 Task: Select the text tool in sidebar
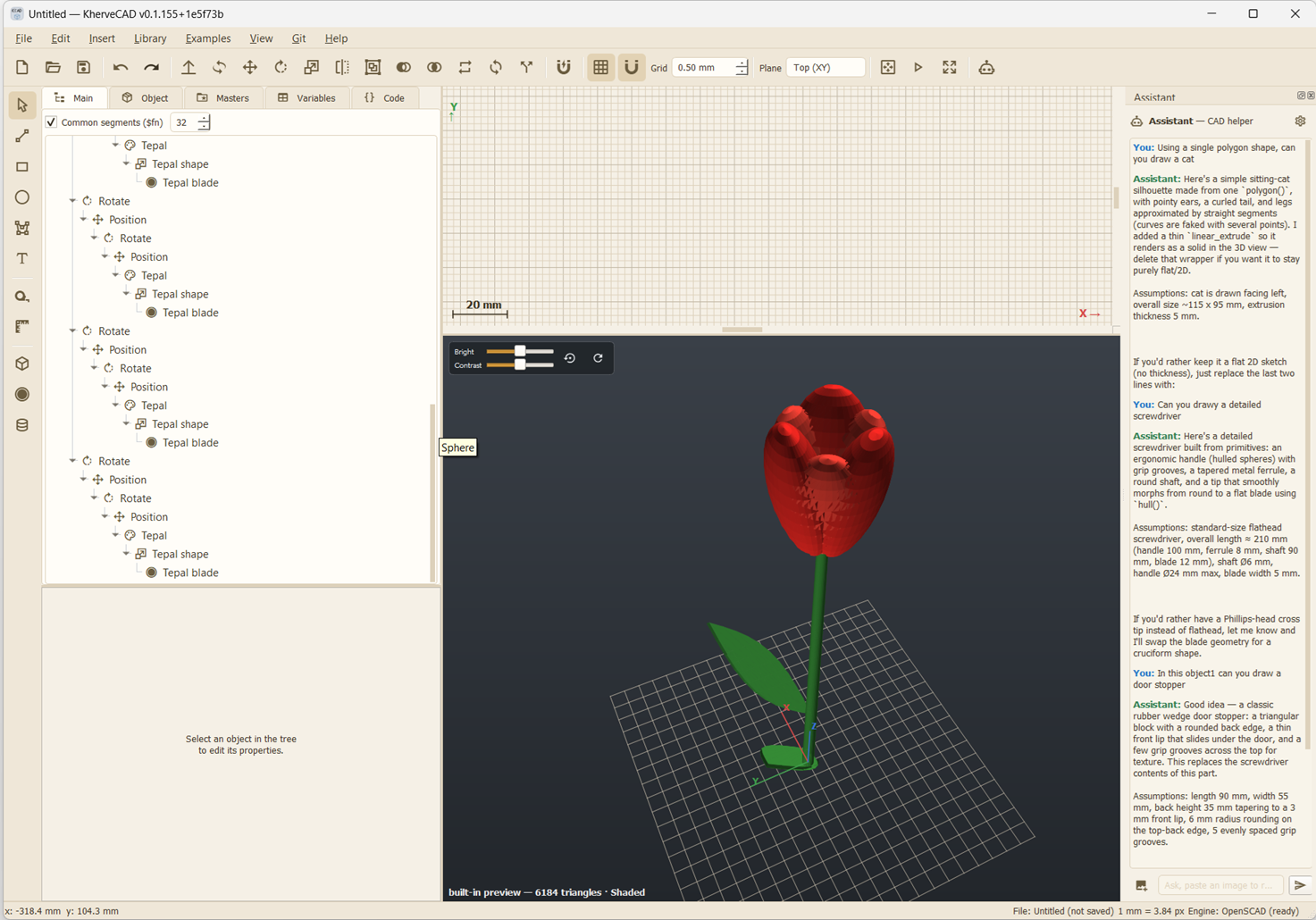22,259
